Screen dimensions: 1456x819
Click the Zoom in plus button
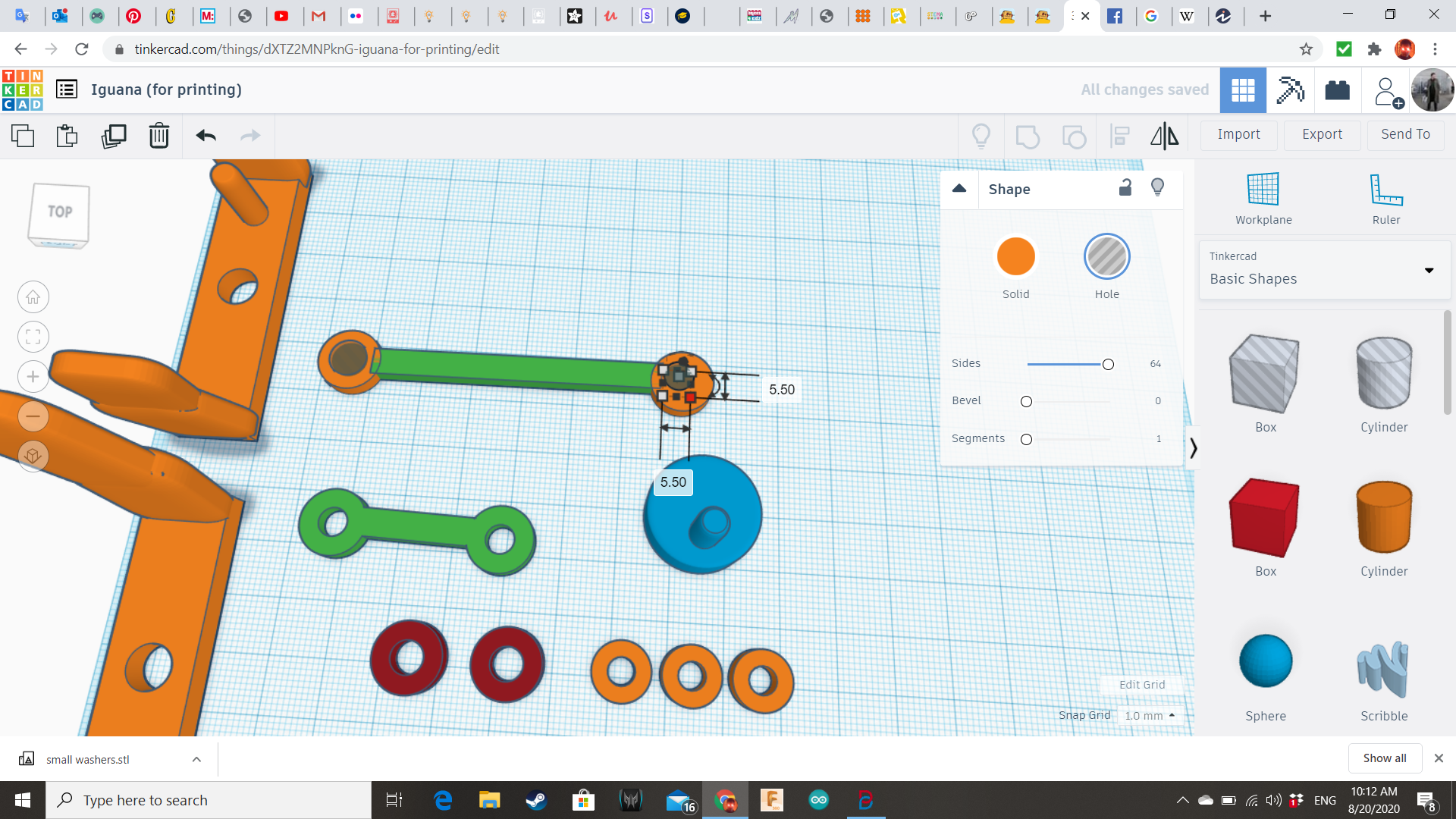[x=33, y=377]
